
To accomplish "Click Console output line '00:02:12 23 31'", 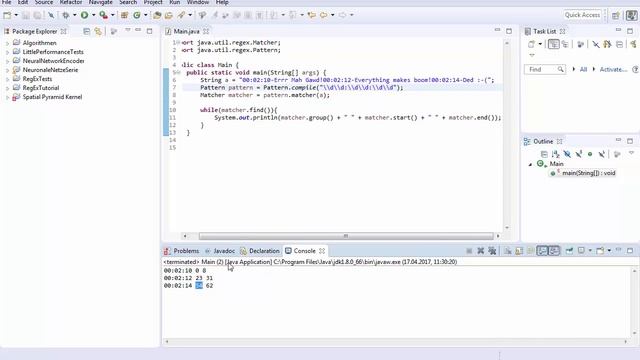I will [x=188, y=278].
